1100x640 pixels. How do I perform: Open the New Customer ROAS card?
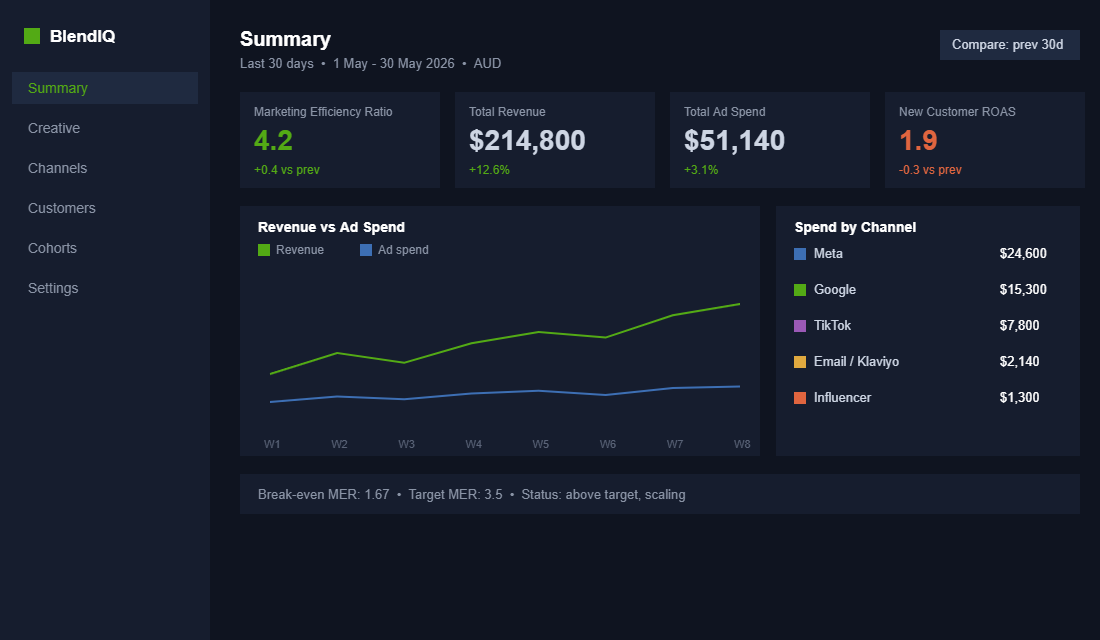985,140
